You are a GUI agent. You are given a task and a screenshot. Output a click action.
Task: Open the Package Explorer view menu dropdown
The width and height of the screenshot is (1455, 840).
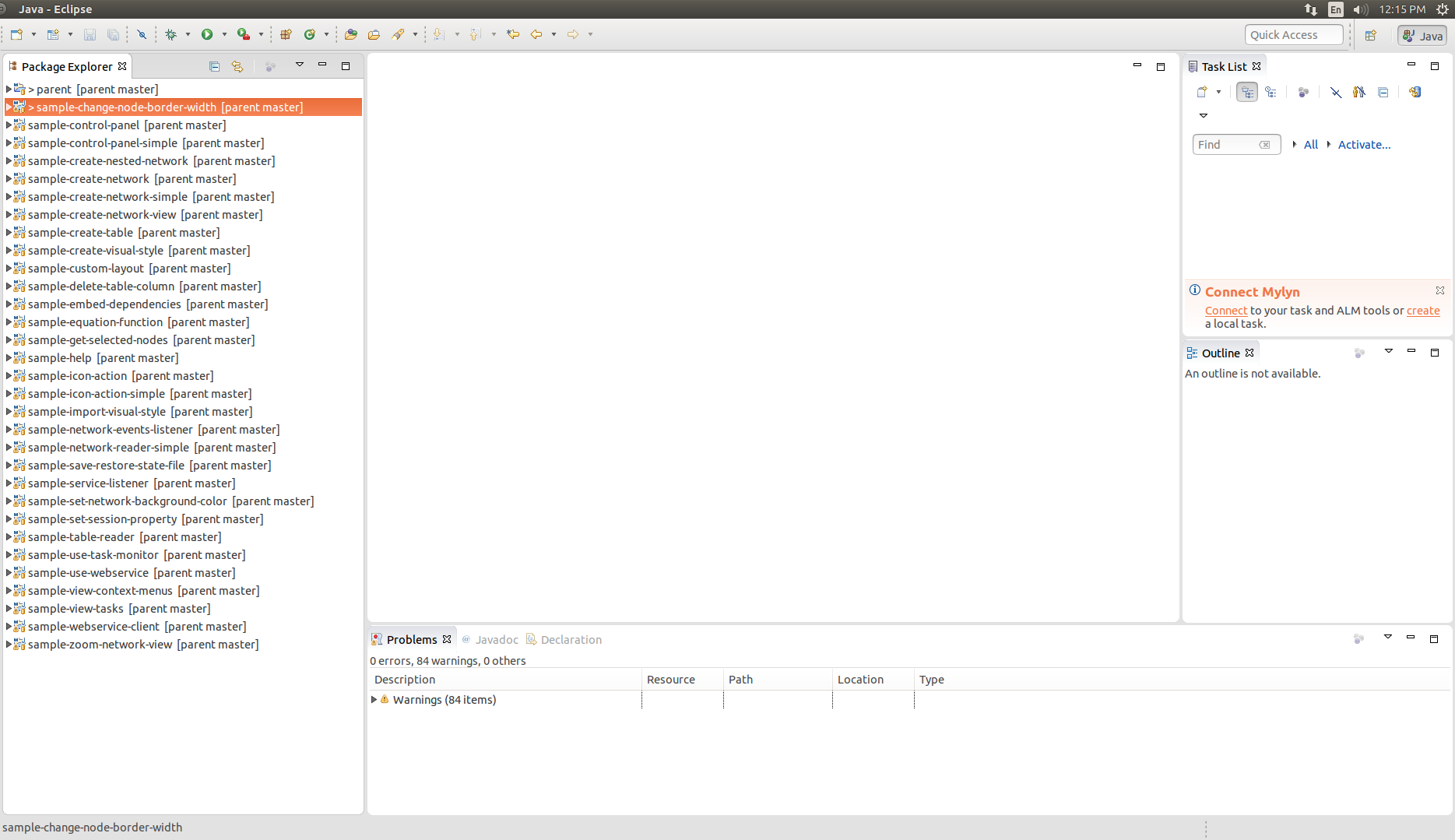[x=300, y=65]
